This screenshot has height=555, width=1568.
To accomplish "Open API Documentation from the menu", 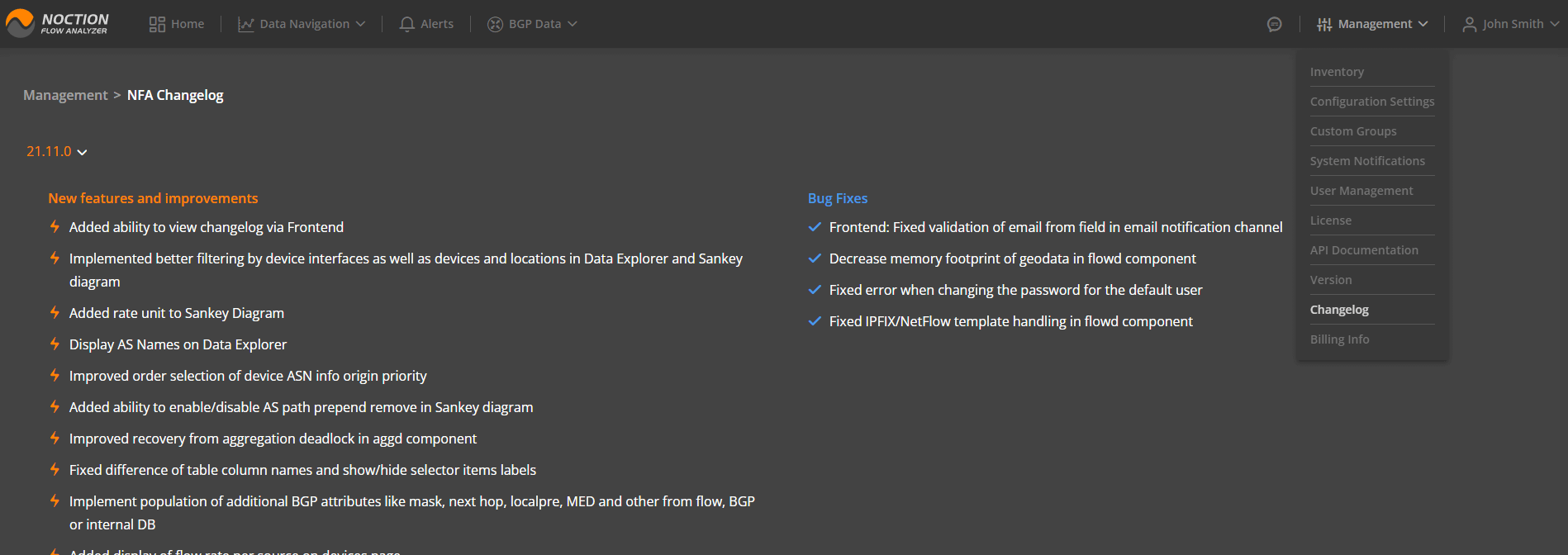I will click(x=1364, y=250).
